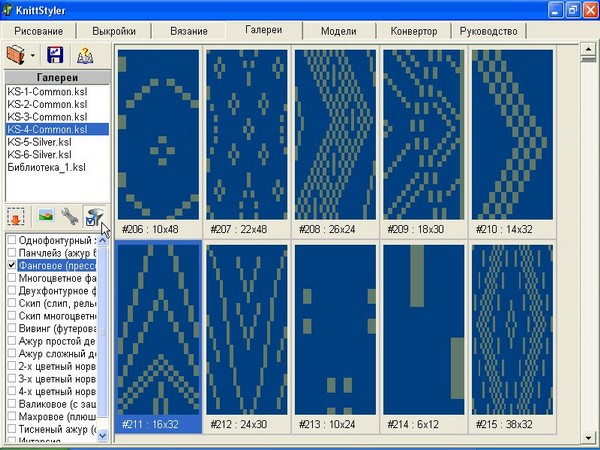Open the Руководство tab

pyautogui.click(x=489, y=31)
